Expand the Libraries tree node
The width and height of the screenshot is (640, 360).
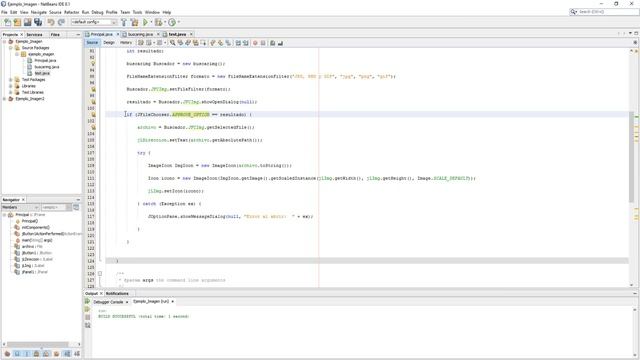pos(11,86)
